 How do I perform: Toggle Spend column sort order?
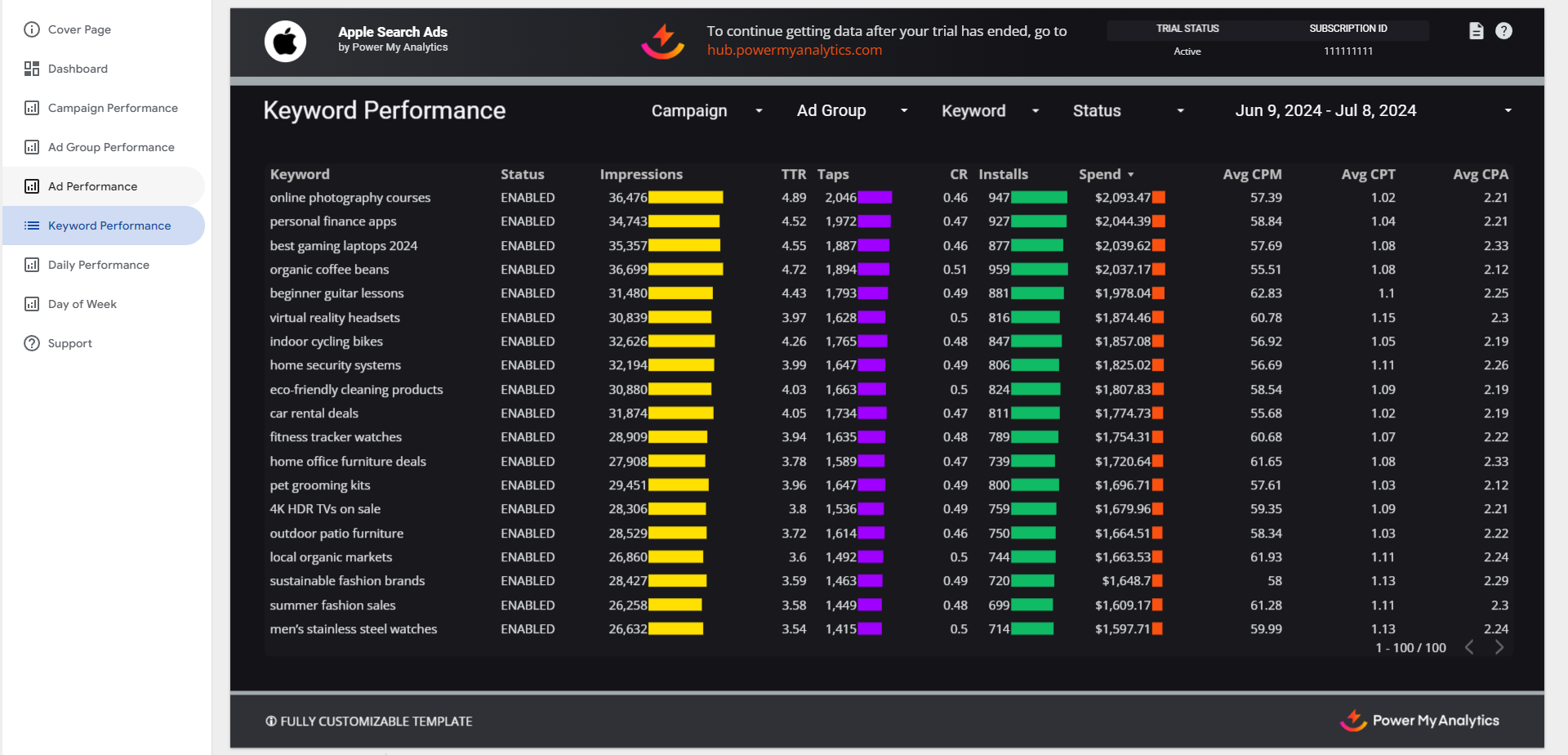(x=1132, y=174)
